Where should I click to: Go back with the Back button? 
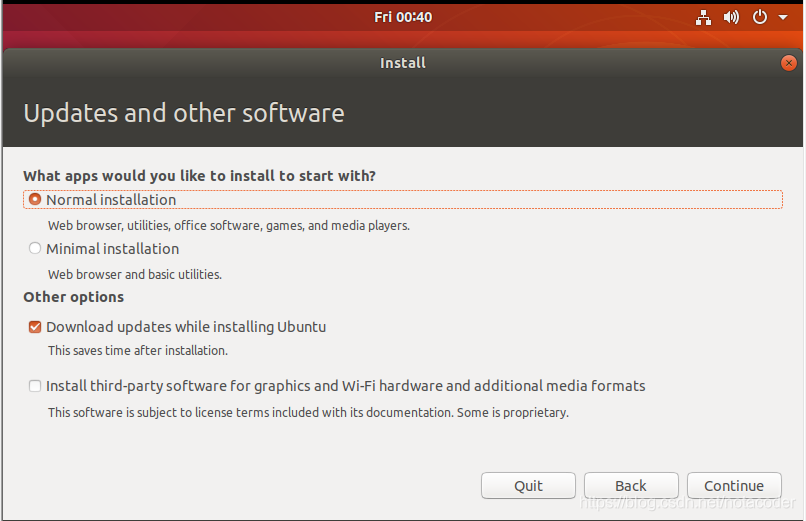(x=631, y=486)
